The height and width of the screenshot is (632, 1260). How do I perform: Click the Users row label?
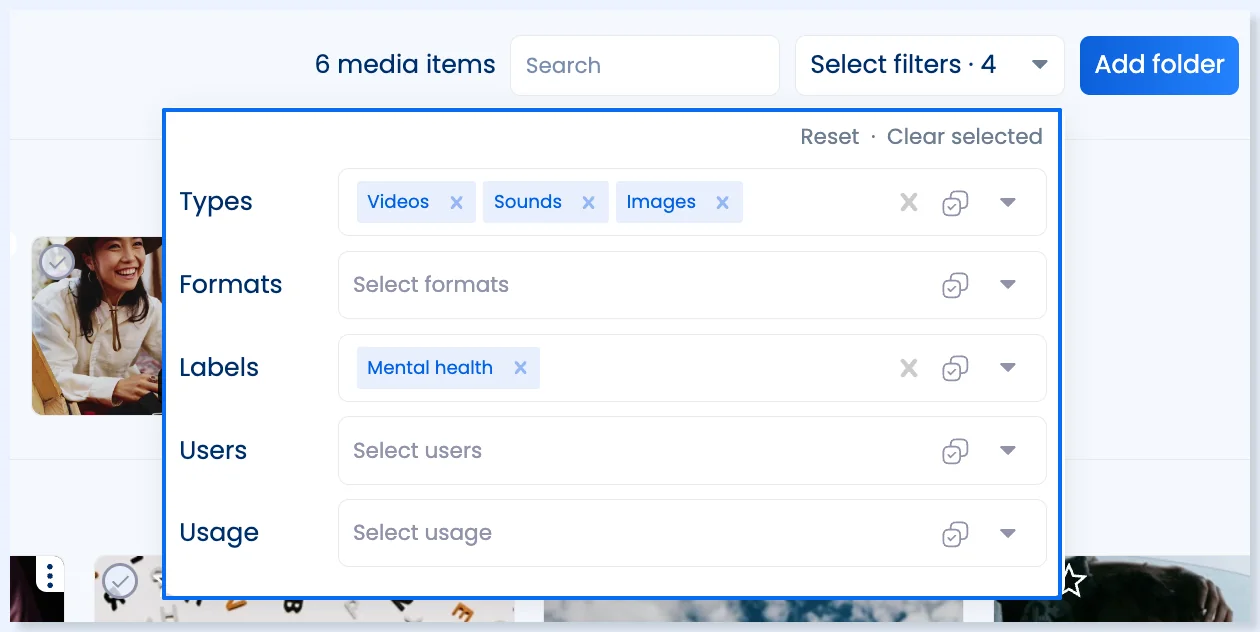(213, 451)
